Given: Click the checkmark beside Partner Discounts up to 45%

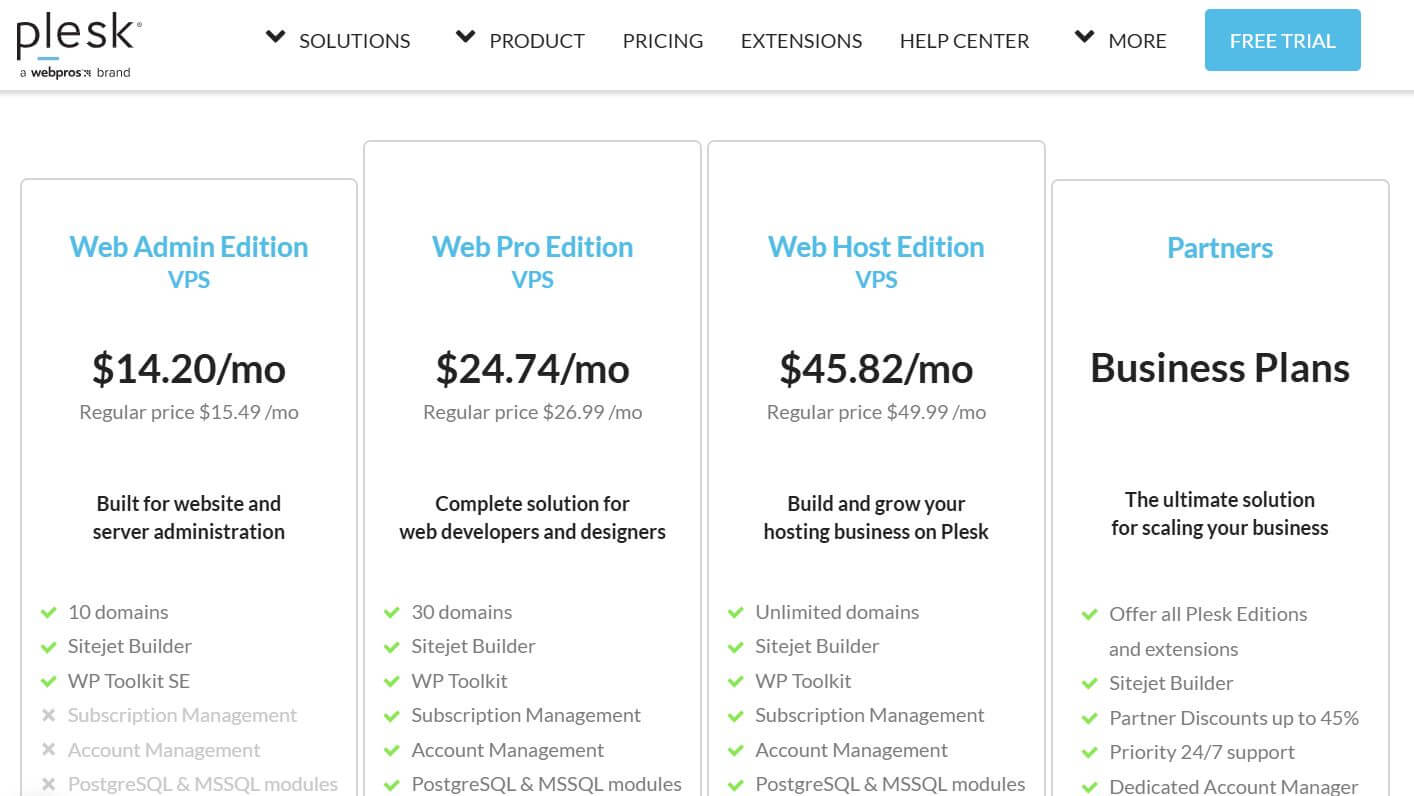Looking at the screenshot, I should click(x=1090, y=717).
